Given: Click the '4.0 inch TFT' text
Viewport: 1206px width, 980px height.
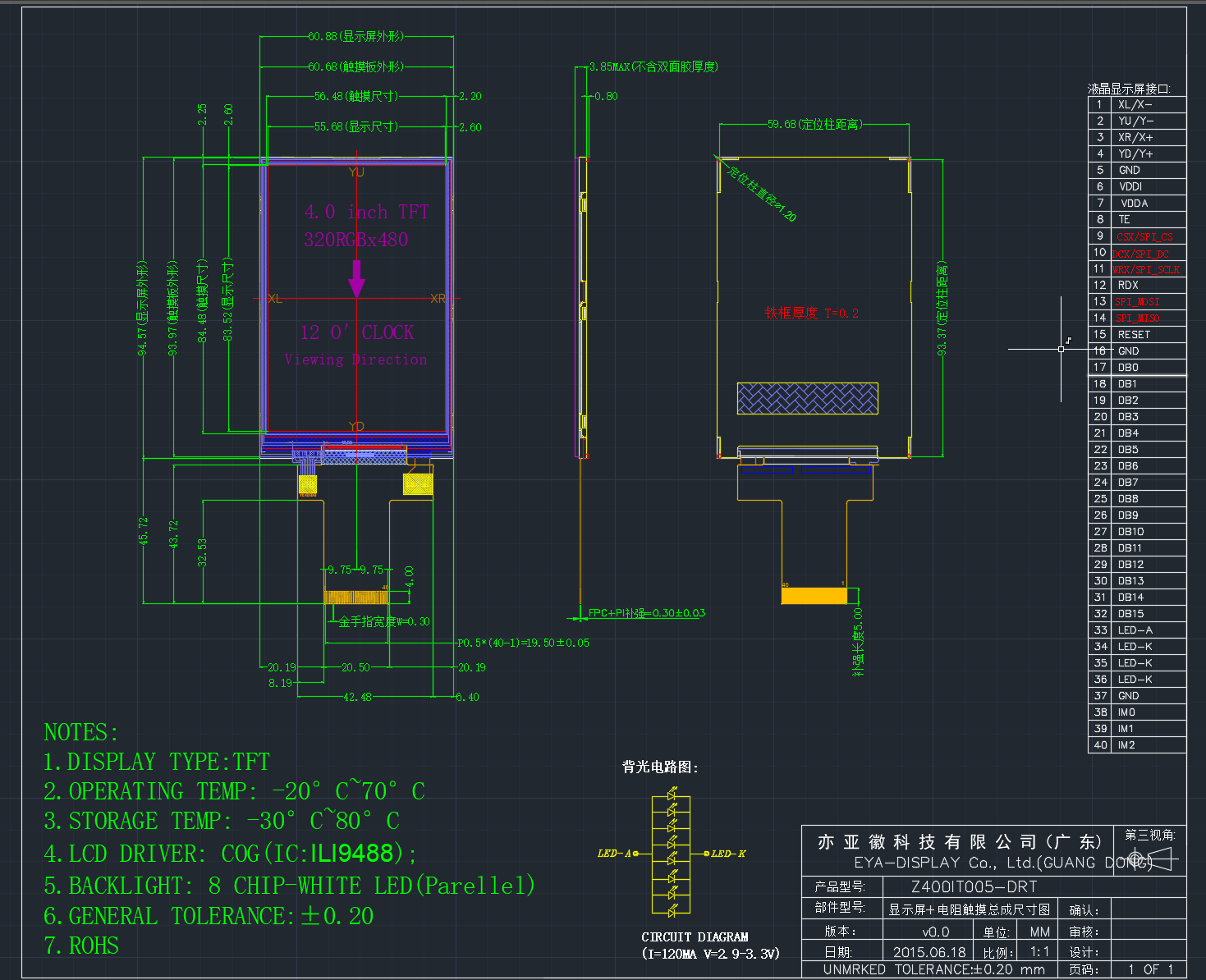Looking at the screenshot, I should click(367, 212).
